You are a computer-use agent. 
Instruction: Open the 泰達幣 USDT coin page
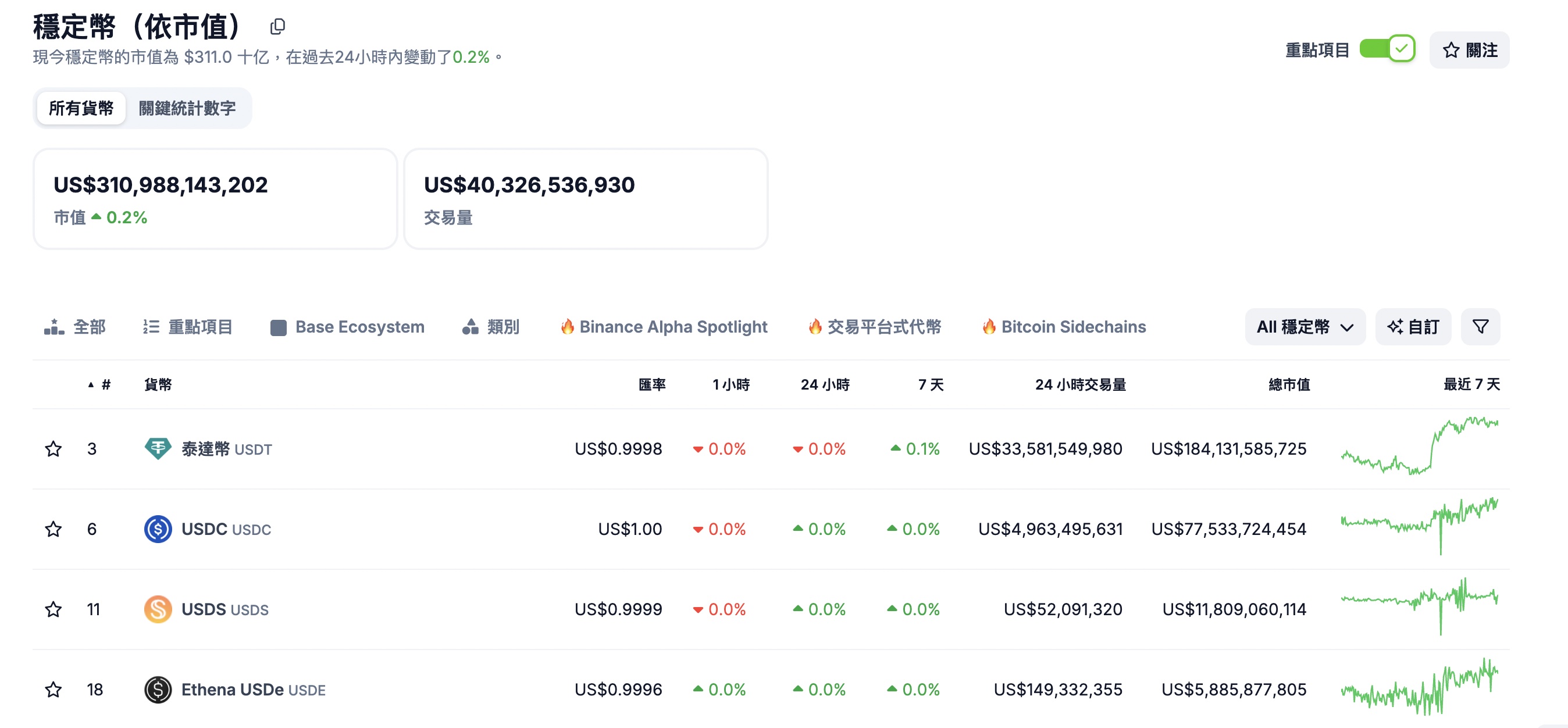(x=226, y=449)
